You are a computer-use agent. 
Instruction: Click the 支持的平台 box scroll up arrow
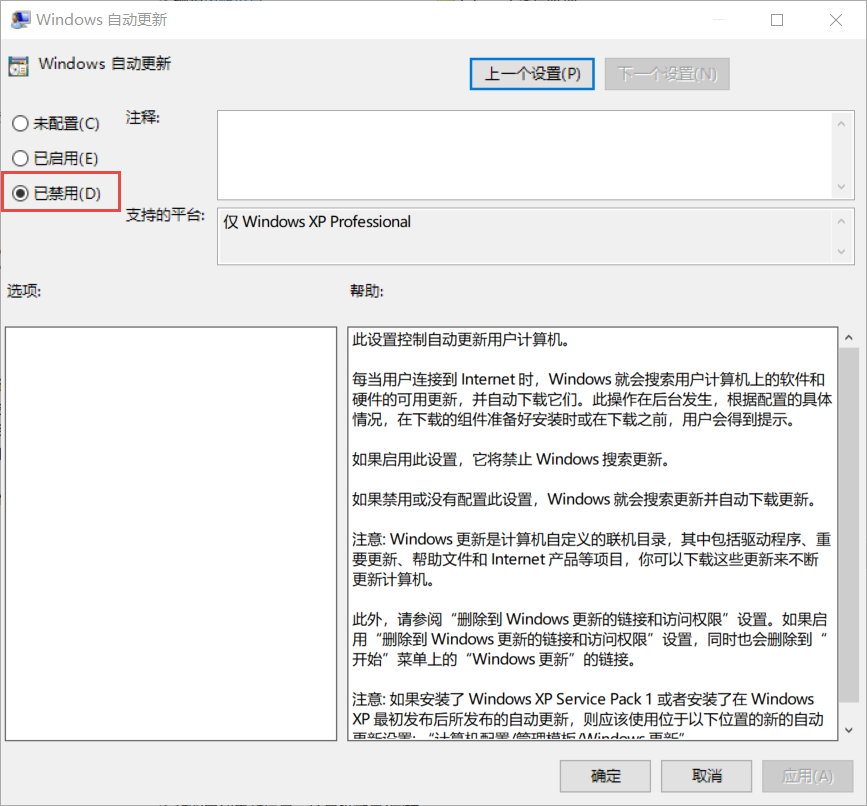[842, 222]
